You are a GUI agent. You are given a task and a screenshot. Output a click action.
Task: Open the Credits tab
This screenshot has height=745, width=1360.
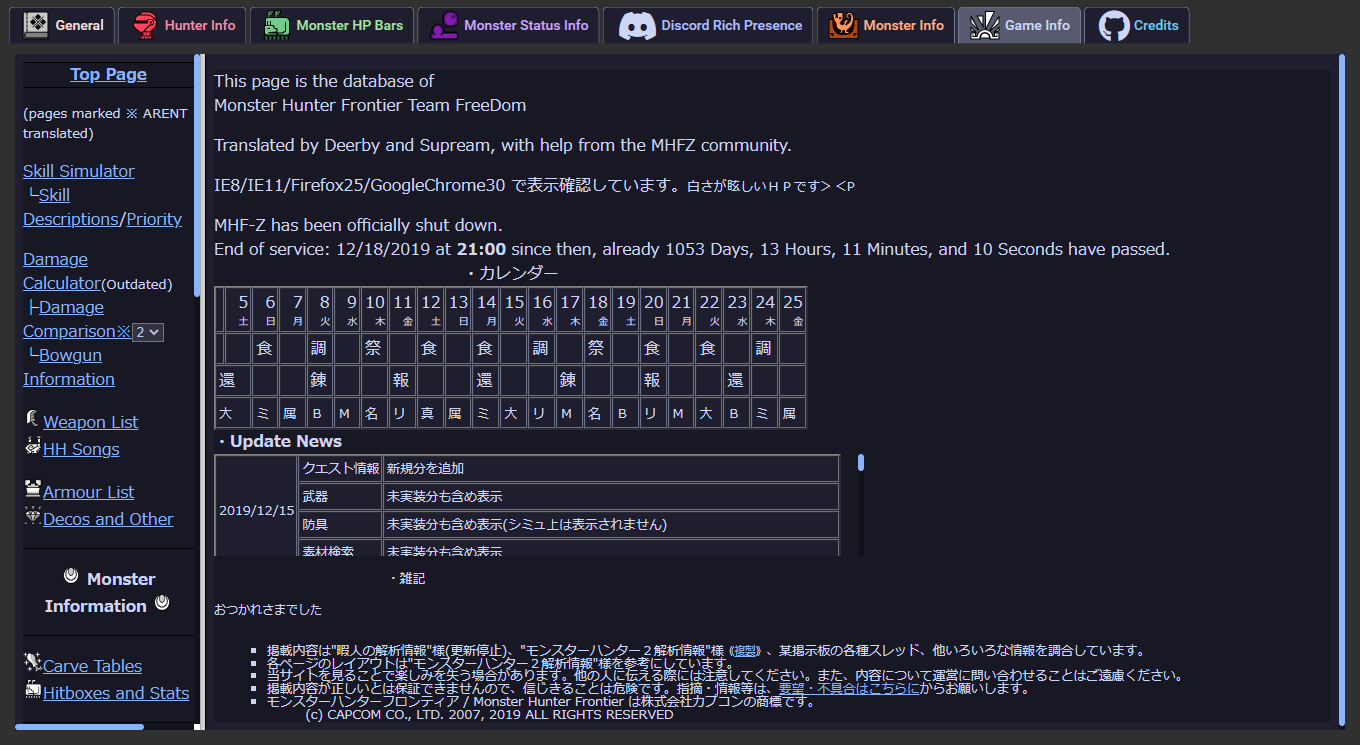tap(1137, 25)
